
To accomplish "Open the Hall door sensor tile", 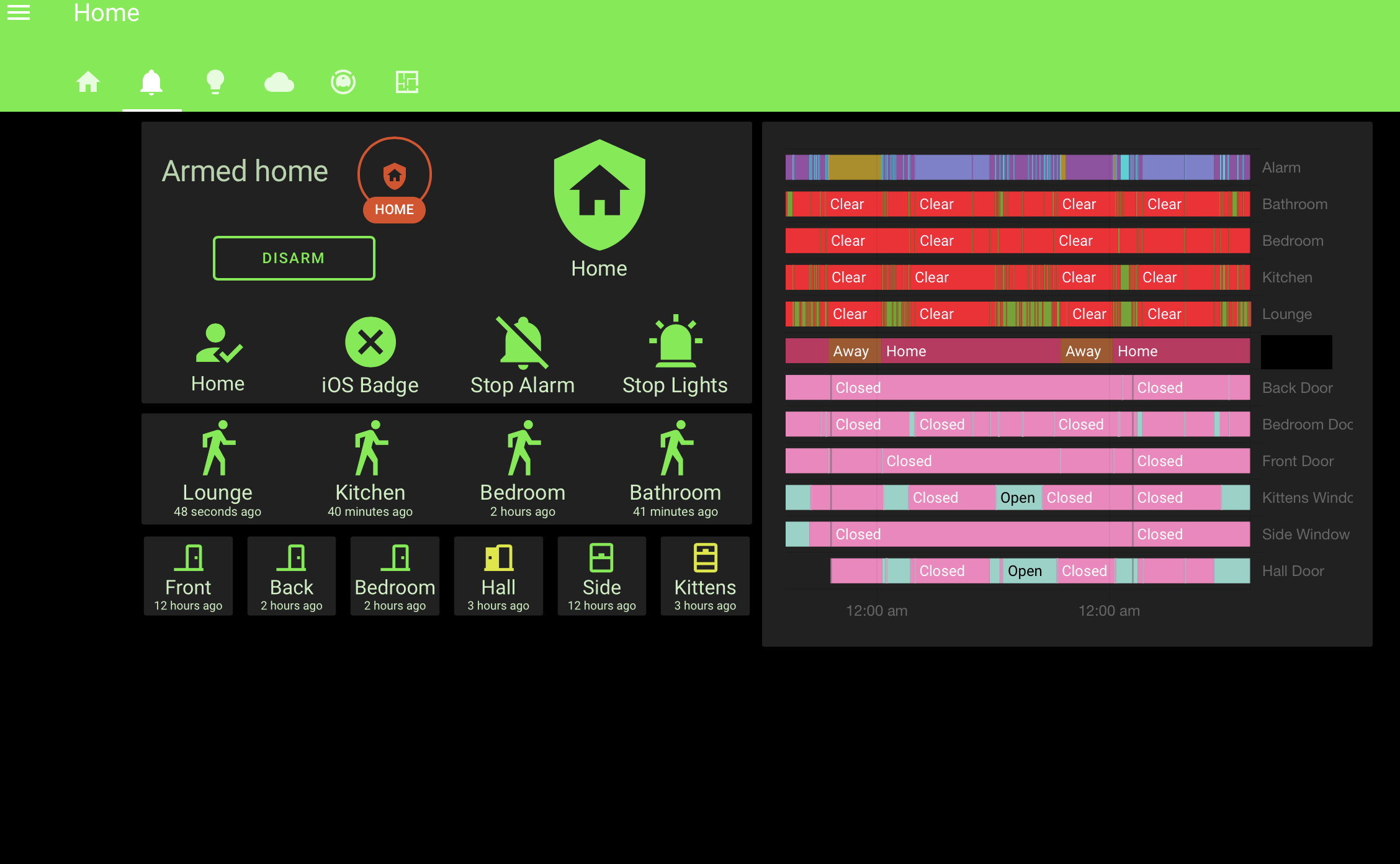I will (499, 576).
